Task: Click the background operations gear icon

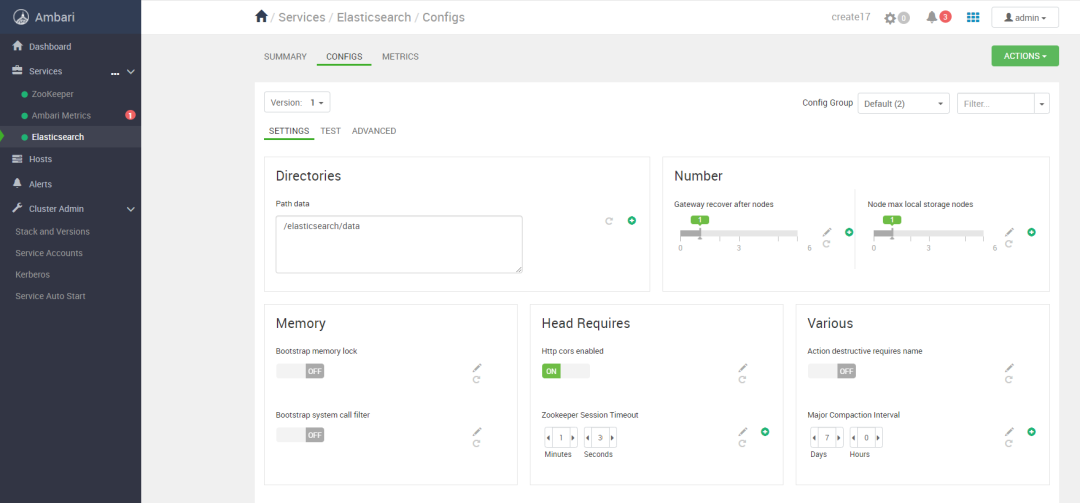Action: pos(890,18)
